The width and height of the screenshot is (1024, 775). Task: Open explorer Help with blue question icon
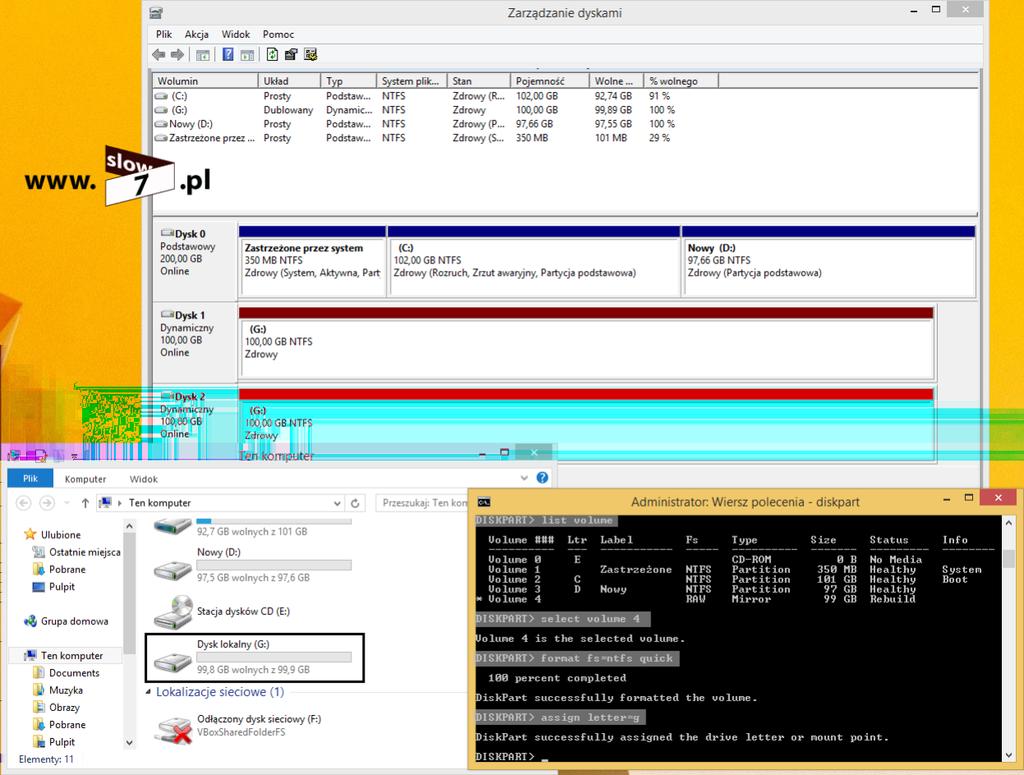point(542,477)
